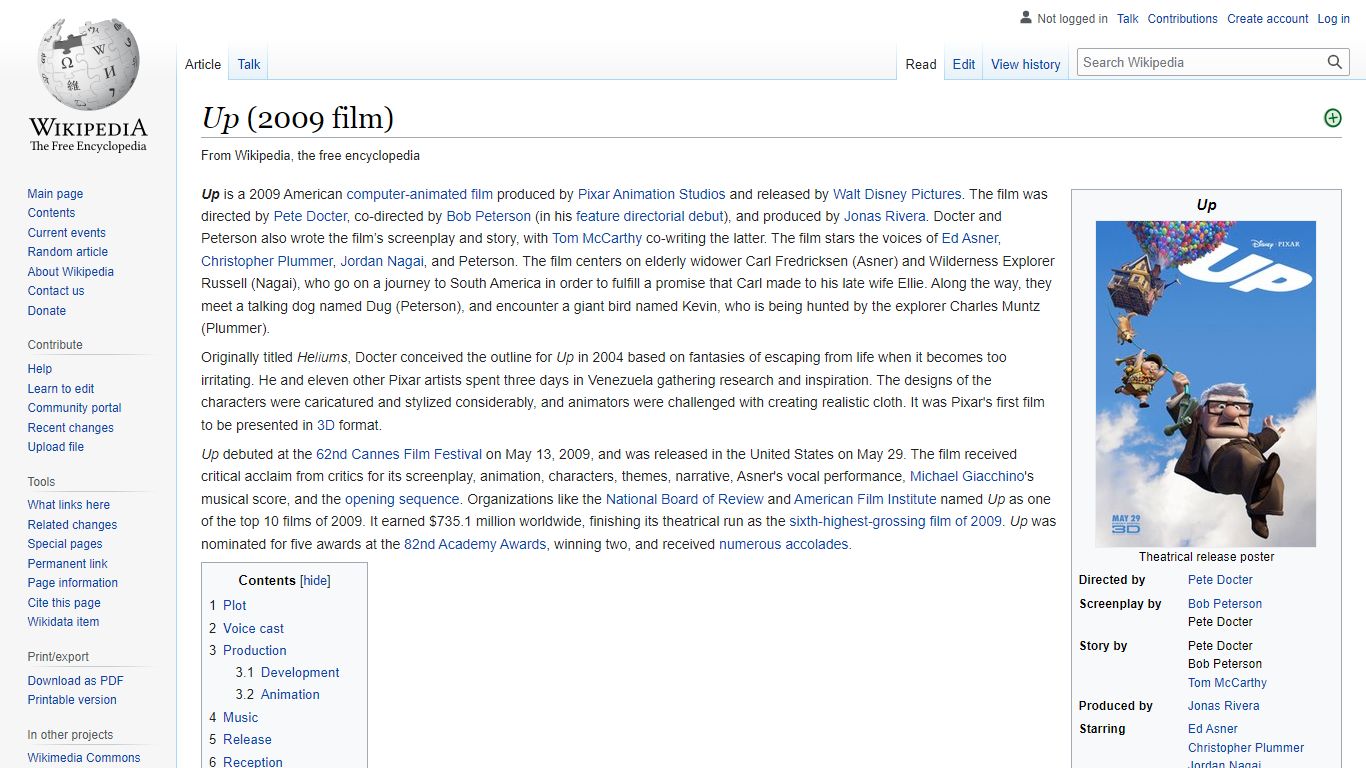Open Current events sidebar link
This screenshot has height=768, width=1366.
point(66,233)
